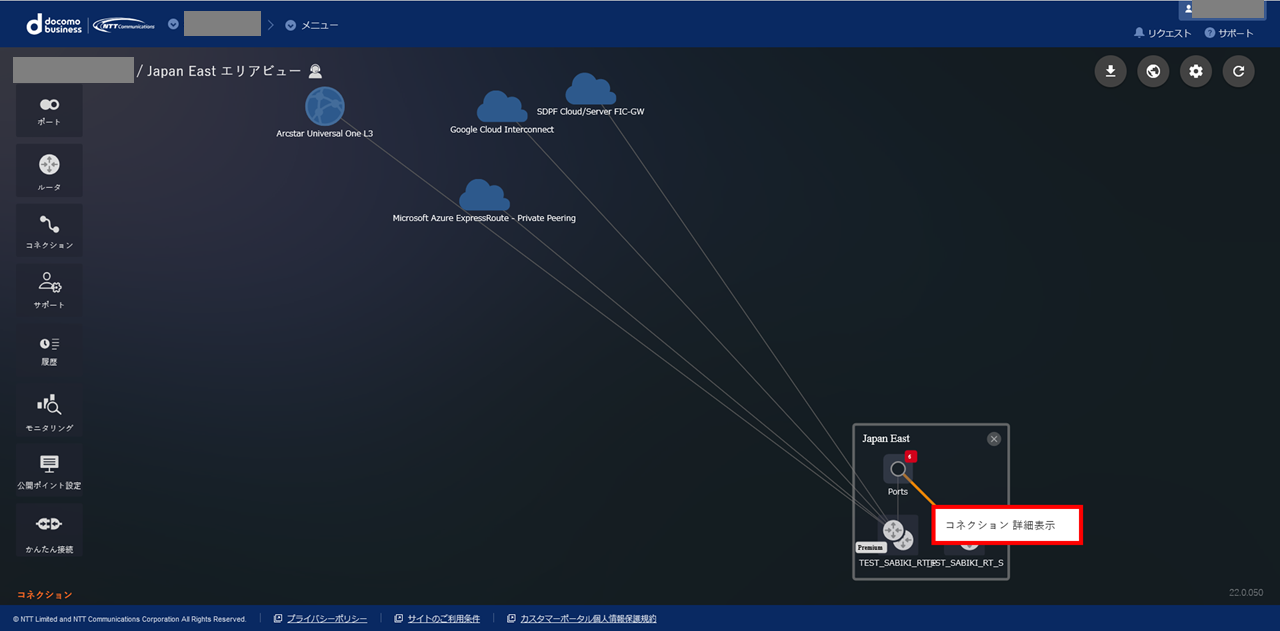
Task: Open the header サポート help menu
Action: (1229, 33)
